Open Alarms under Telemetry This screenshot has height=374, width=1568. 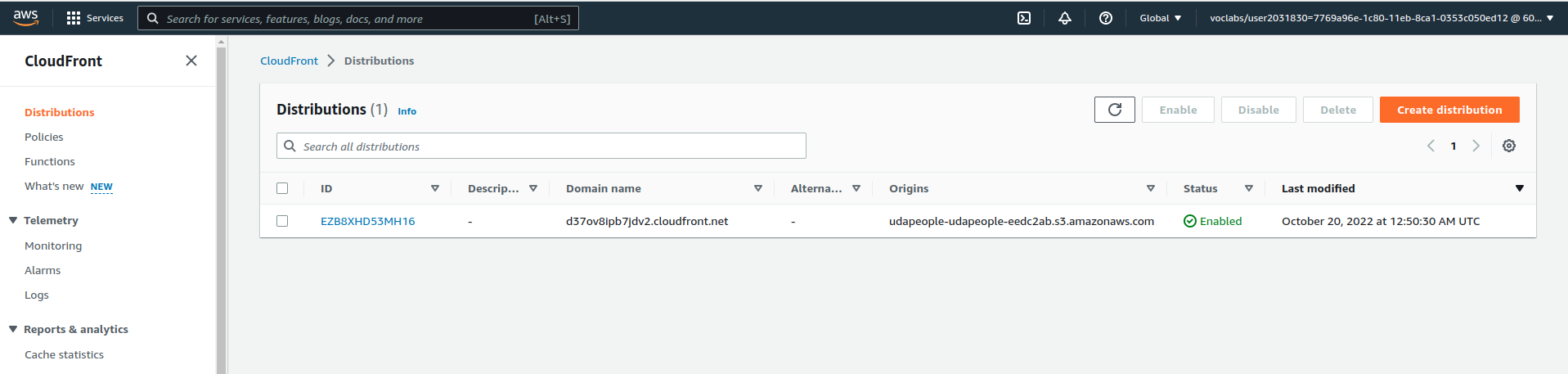43,270
